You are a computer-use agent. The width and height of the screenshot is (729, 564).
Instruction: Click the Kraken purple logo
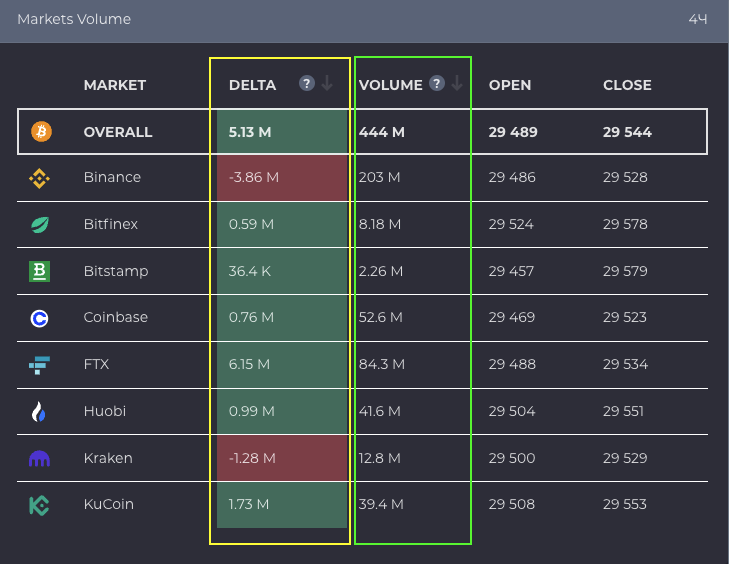coord(40,458)
